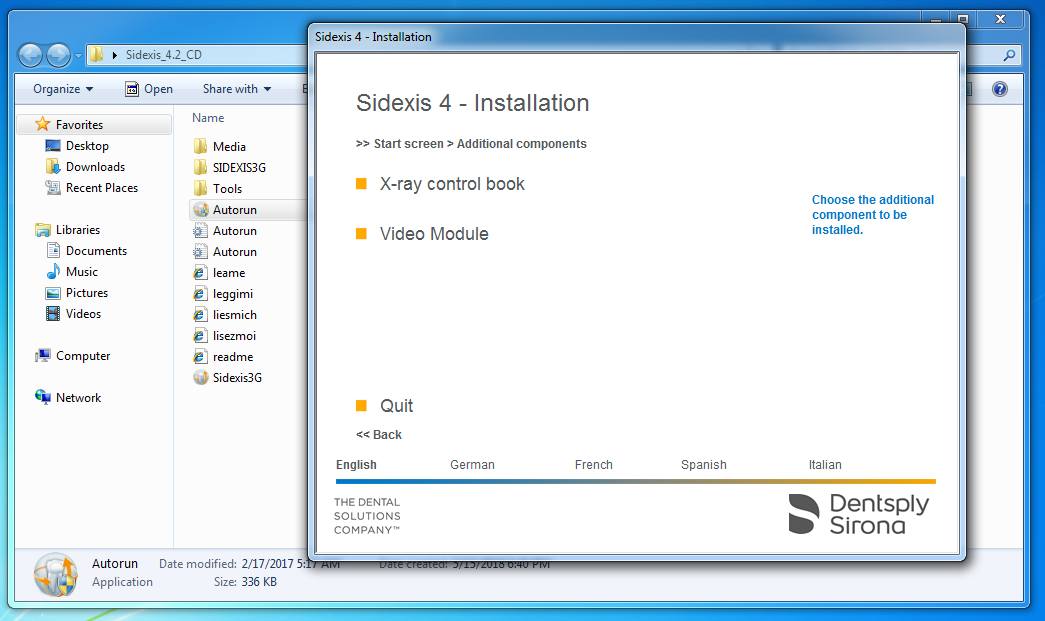1045x621 pixels.
Task: Open the Share with dropdown
Action: (x=237, y=89)
